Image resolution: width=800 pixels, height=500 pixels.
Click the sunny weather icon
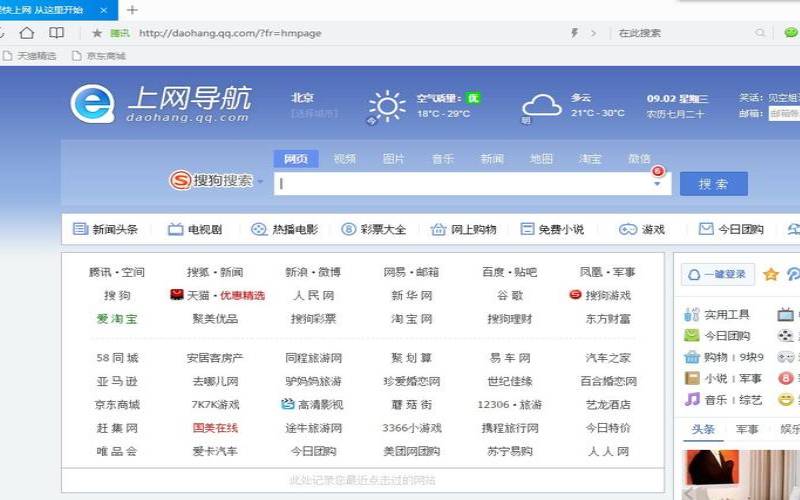point(387,106)
